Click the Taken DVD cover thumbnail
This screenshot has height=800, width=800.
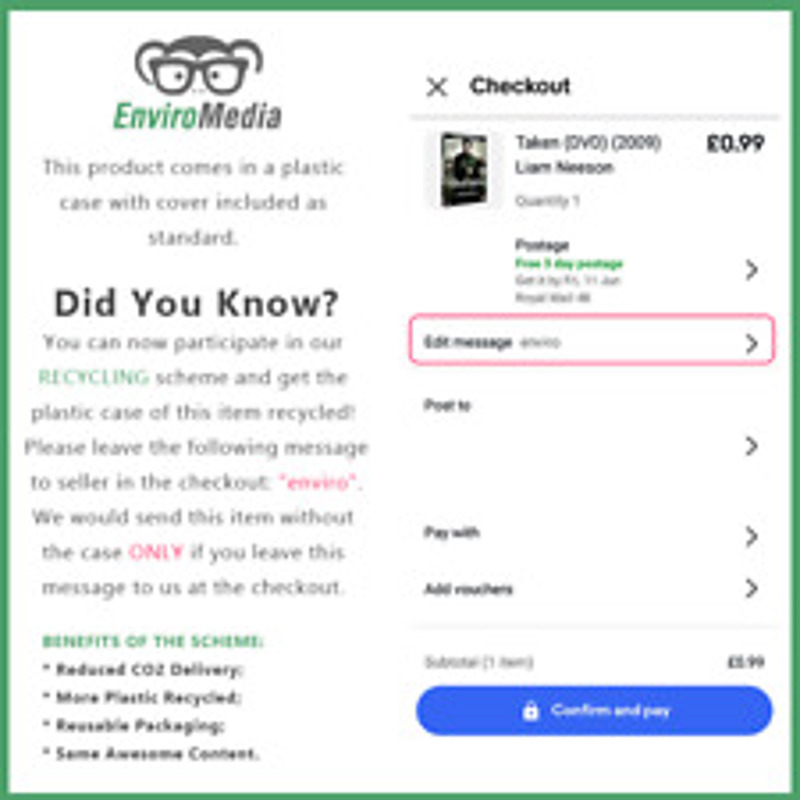[463, 169]
